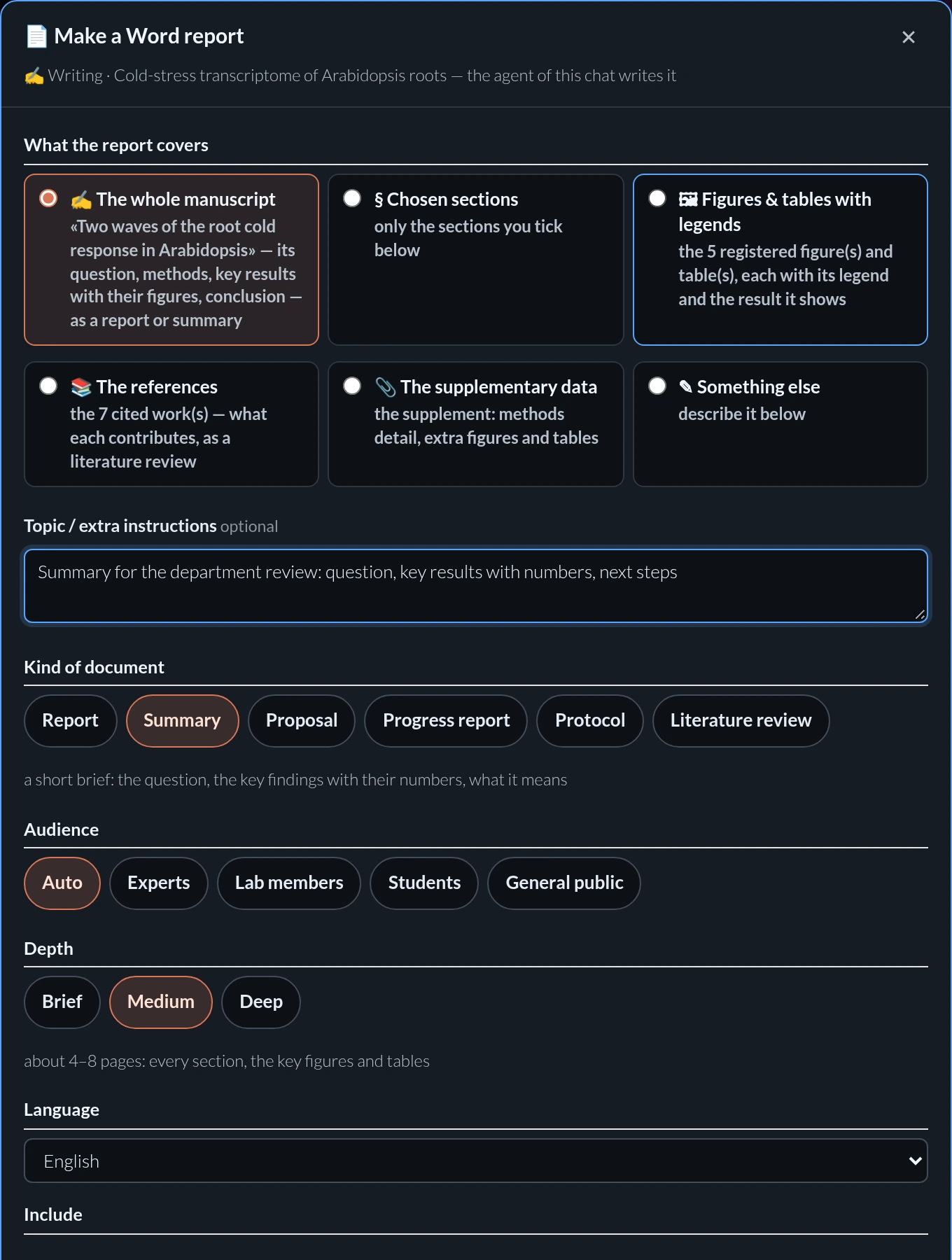This screenshot has width=952, height=1260.
Task: Select The supplementary data radio button
Action: pyautogui.click(x=352, y=386)
